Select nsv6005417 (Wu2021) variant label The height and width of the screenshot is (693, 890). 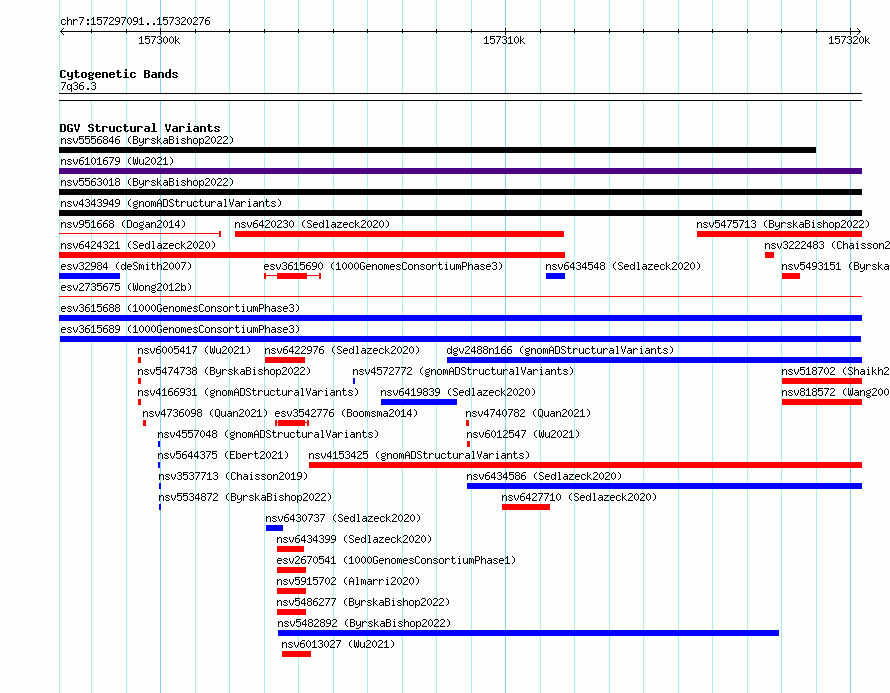[x=194, y=350]
